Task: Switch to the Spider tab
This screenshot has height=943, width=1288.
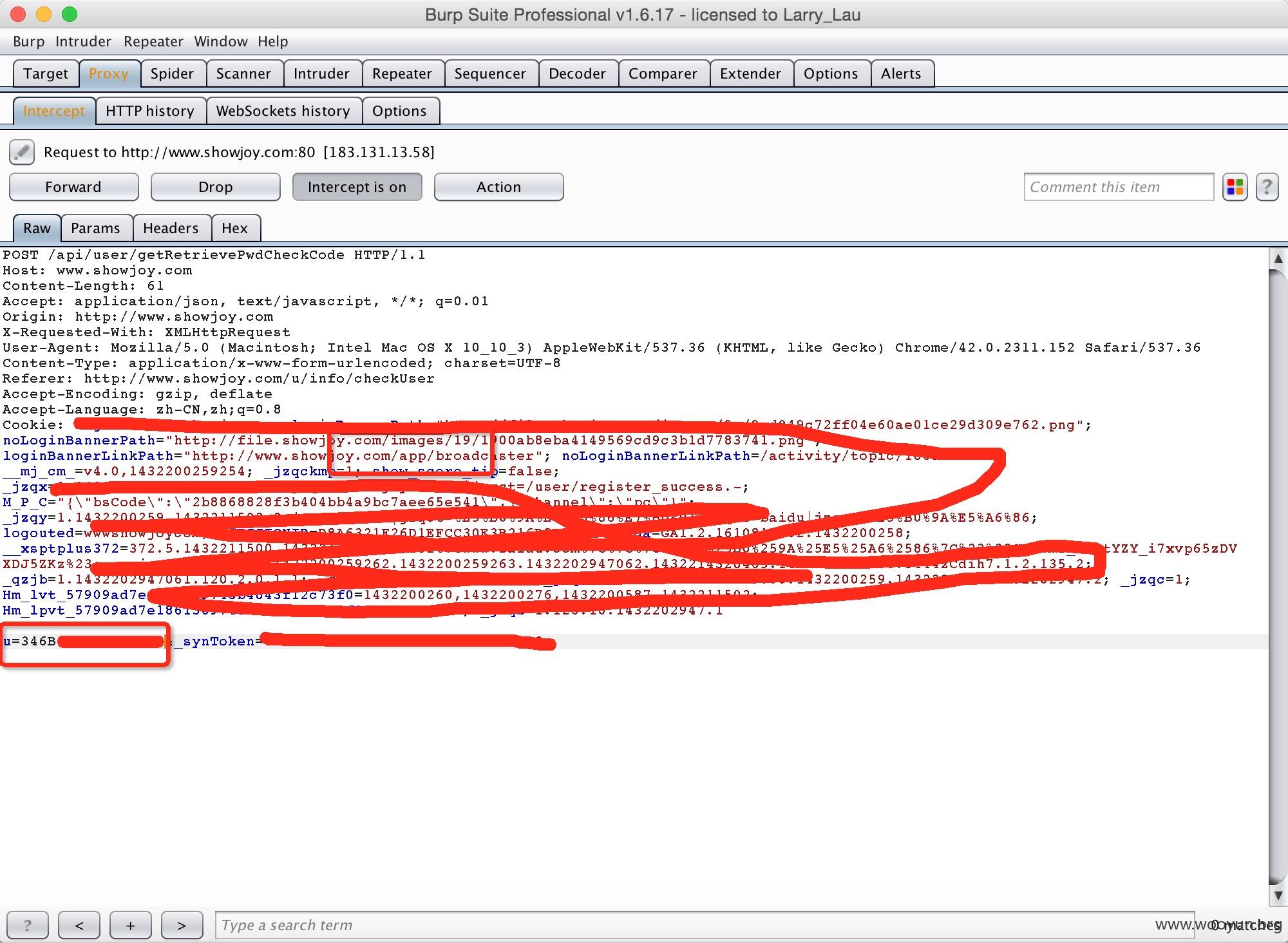Action: tap(172, 73)
